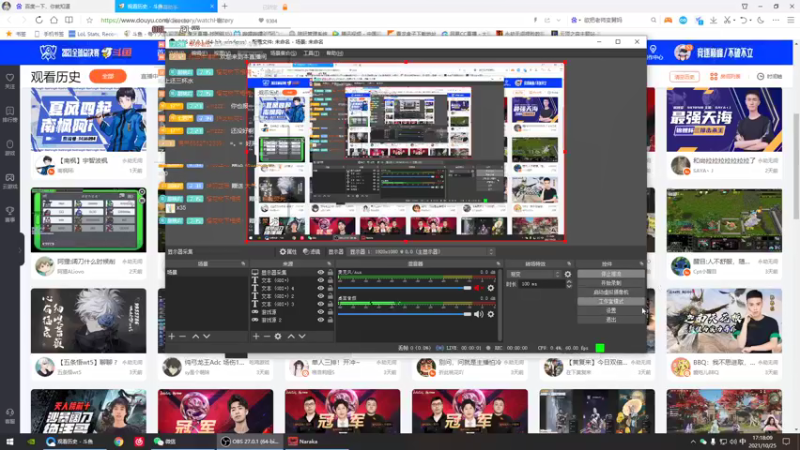Screen dimensions: 800x450
Task: Pop out the Audio Mixer dock panel
Action: 498,264
